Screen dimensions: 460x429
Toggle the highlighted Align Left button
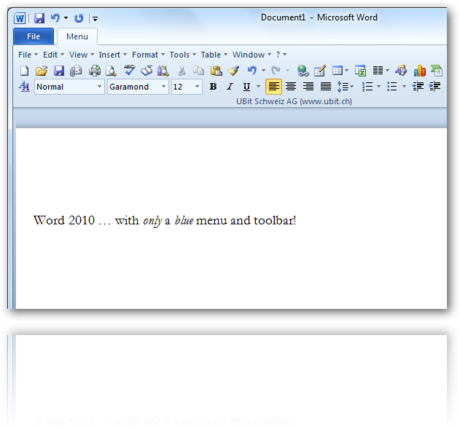point(274,87)
